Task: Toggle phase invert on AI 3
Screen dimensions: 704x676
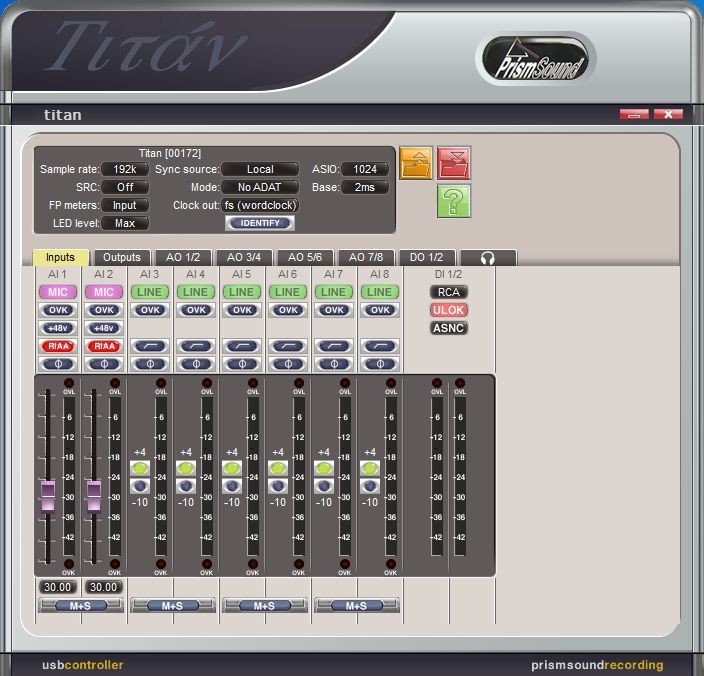Action: click(150, 364)
